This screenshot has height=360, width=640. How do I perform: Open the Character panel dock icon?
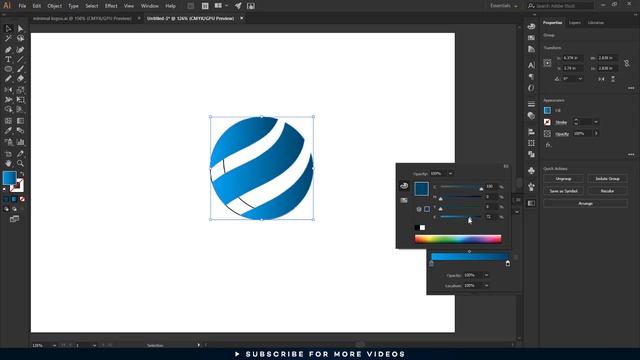(x=531, y=65)
